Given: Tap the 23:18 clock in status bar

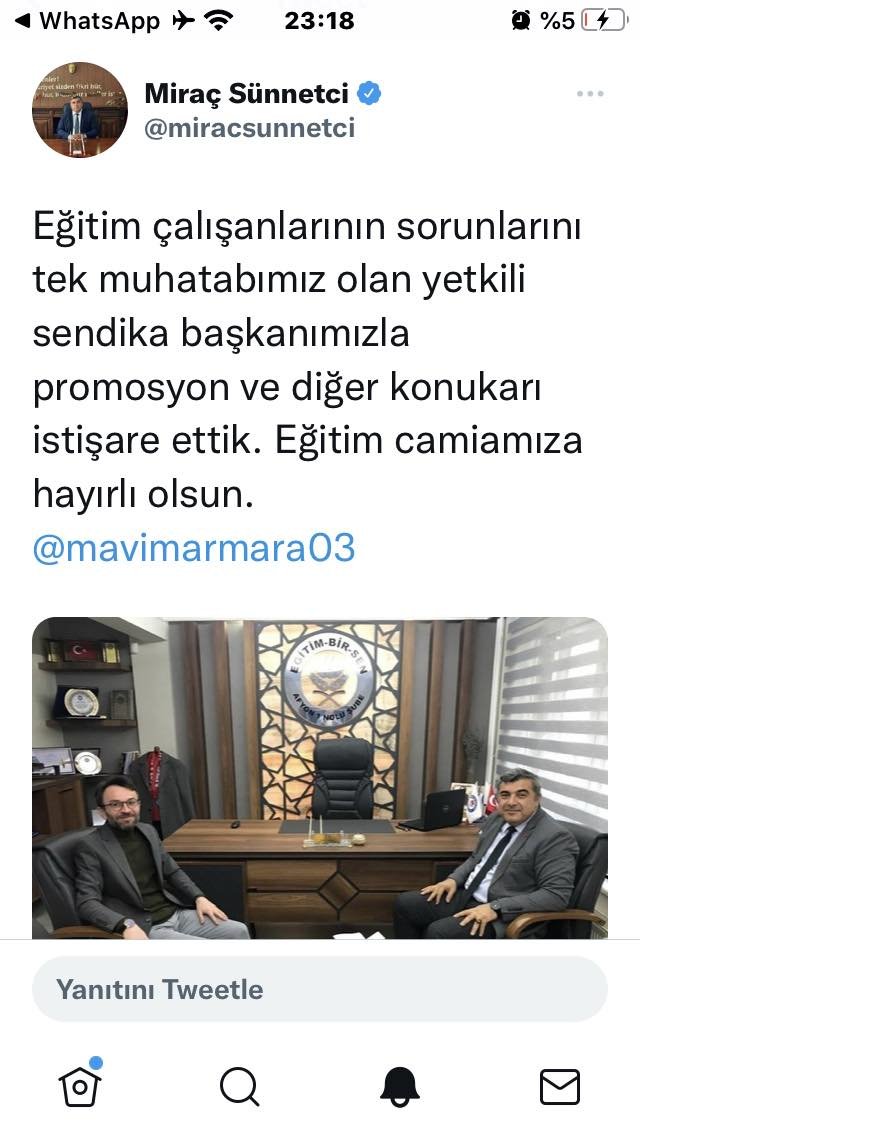Looking at the screenshot, I should [319, 21].
